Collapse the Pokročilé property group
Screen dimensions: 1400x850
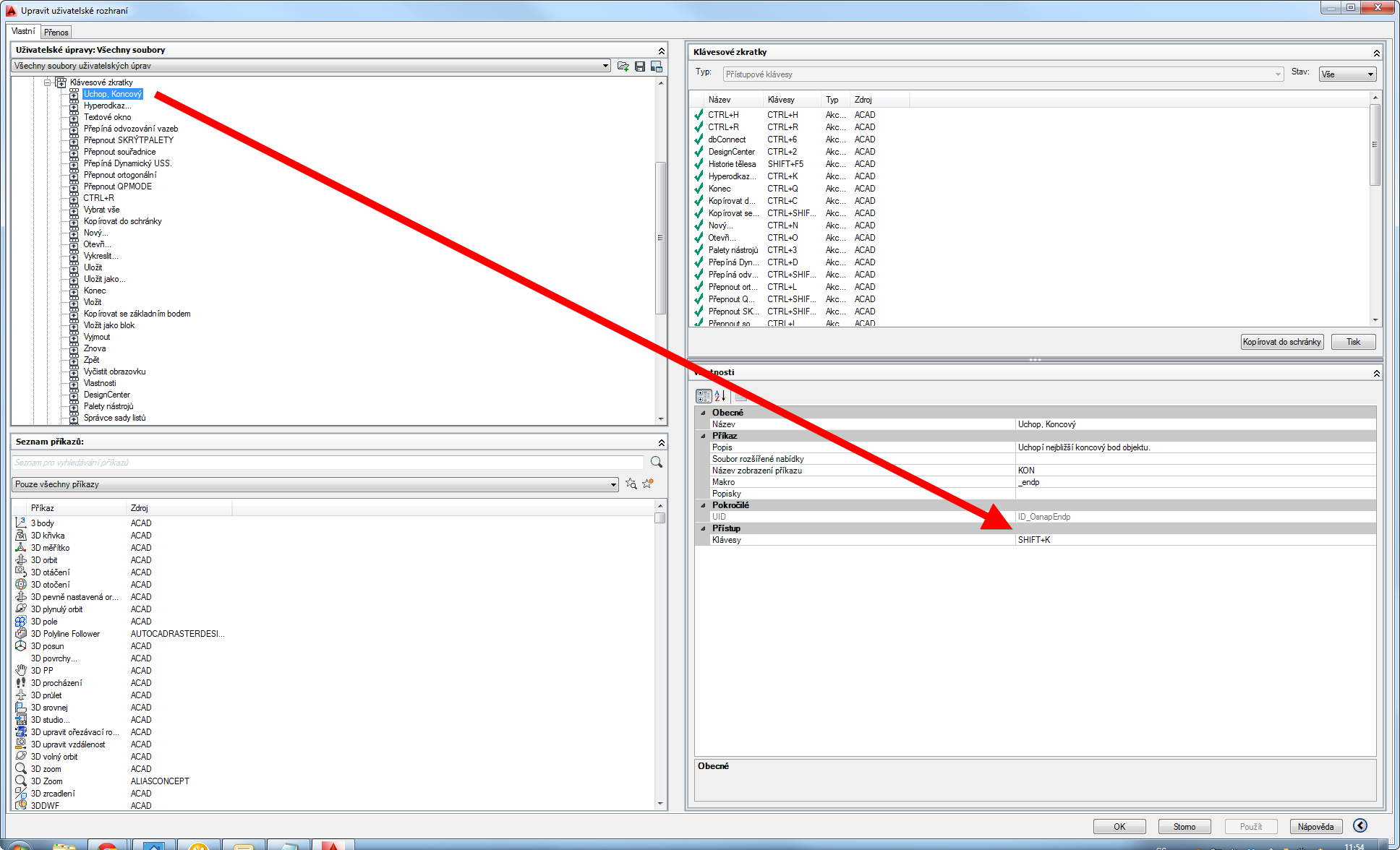[x=703, y=505]
